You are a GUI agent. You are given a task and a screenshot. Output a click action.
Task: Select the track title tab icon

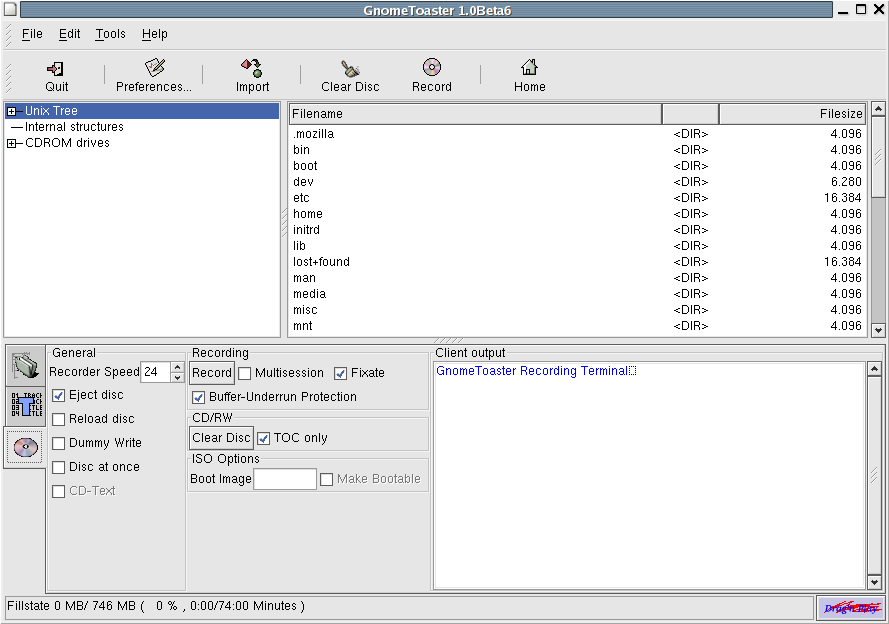(26, 405)
